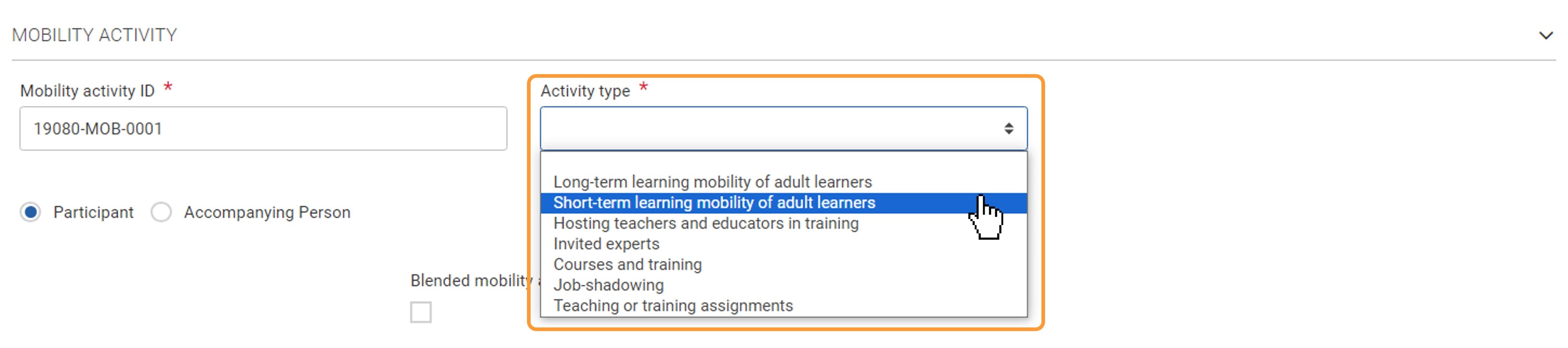This screenshot has height=348, width=1568.
Task: Open the Activity type dropdown box
Action: click(773, 128)
